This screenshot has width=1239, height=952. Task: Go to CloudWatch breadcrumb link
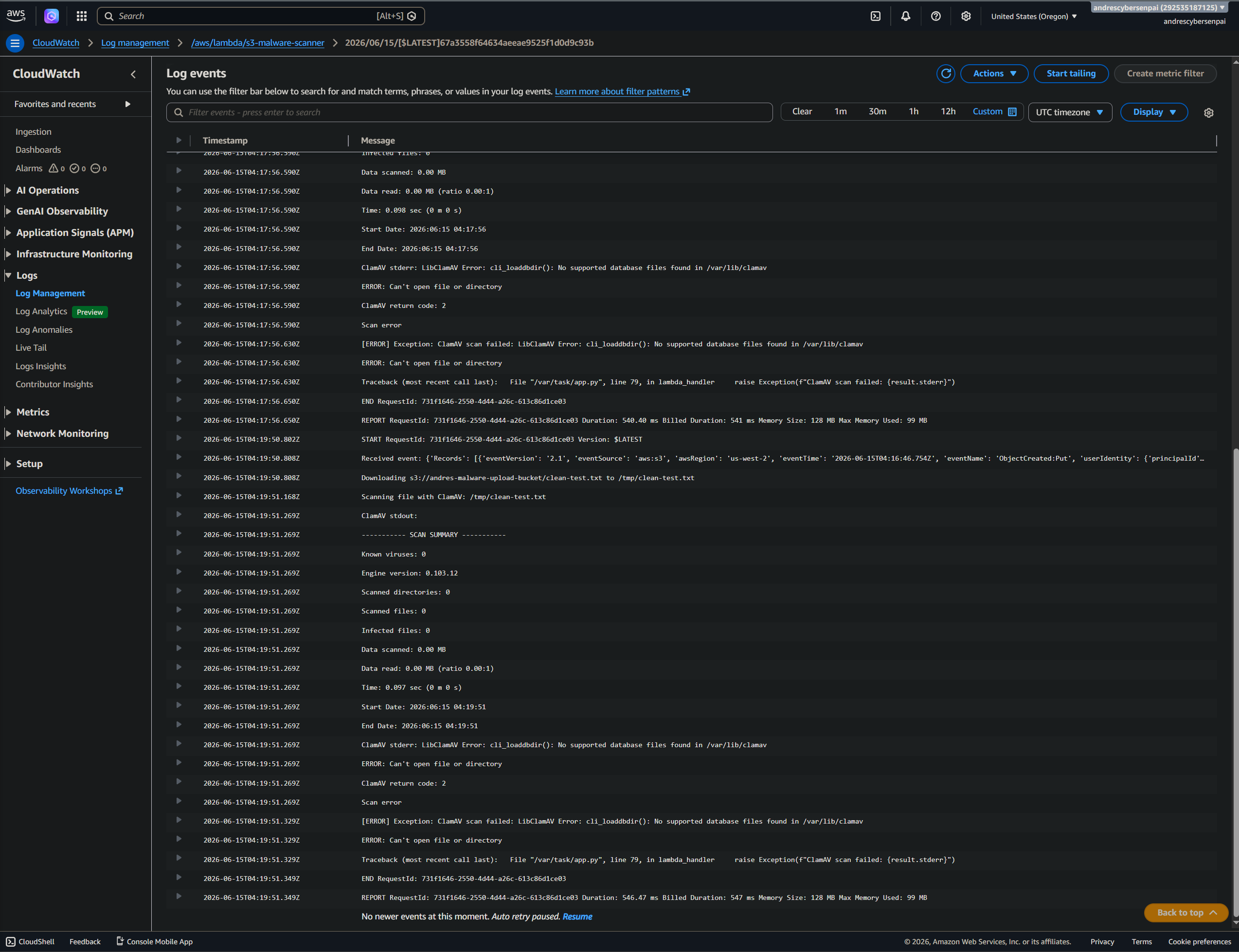(x=56, y=43)
